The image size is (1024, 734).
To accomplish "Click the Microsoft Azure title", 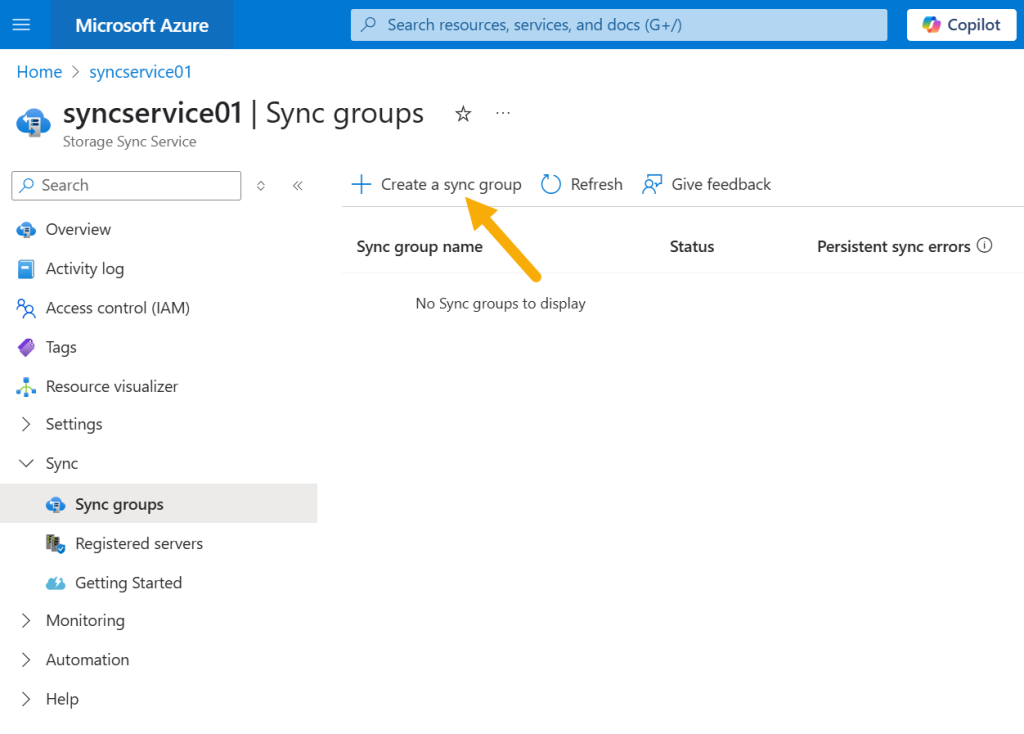I will point(142,25).
